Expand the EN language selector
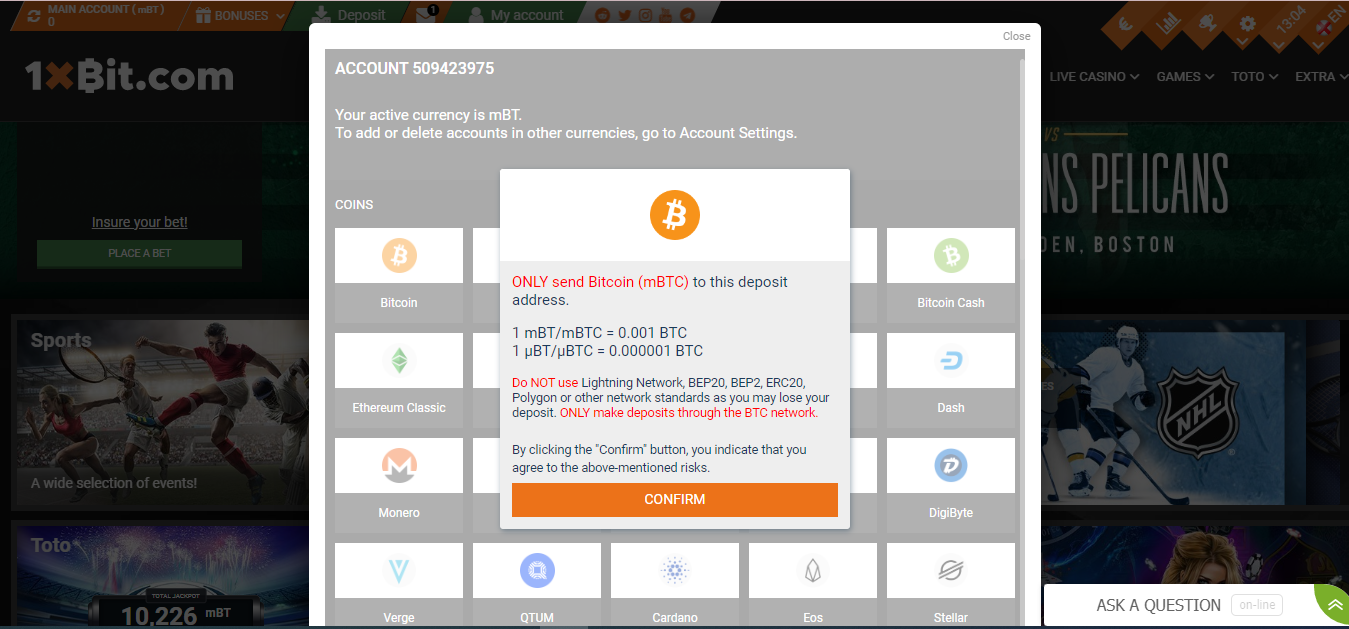Screen dimensions: 1349x629 1330,22
